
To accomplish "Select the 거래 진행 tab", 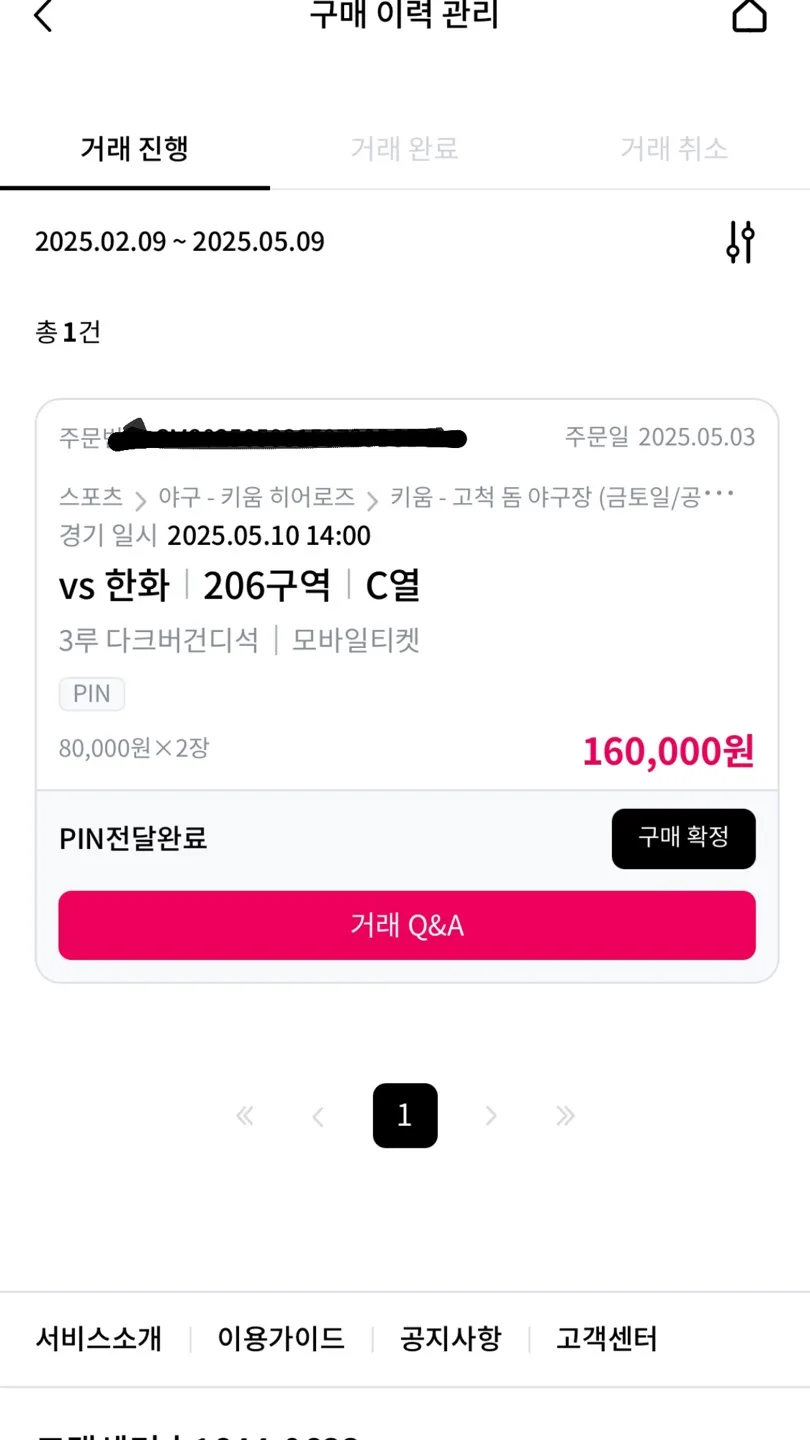I will pos(135,149).
